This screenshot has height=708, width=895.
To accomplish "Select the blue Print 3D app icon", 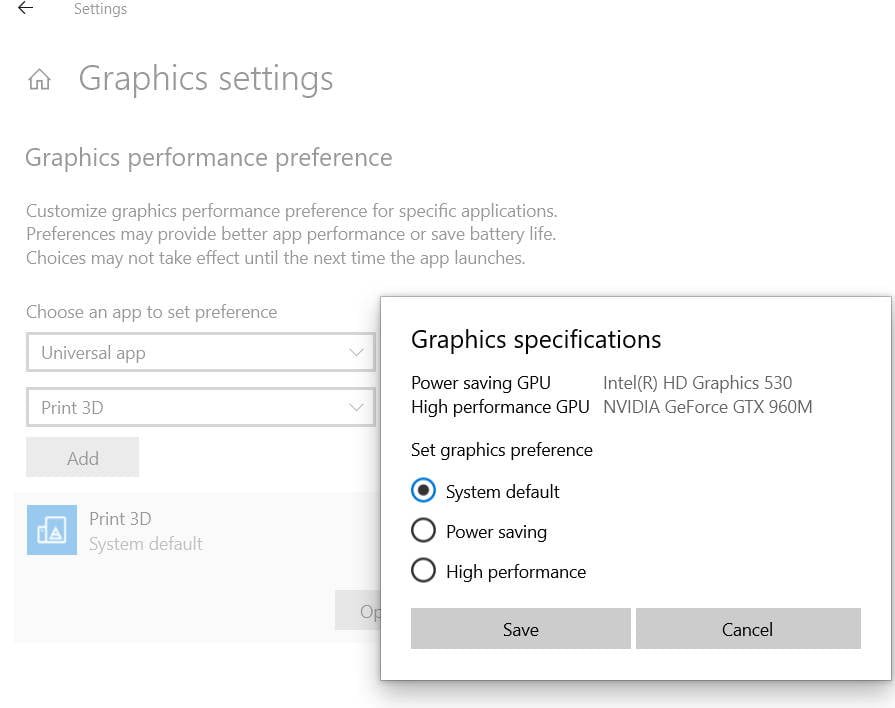I will (52, 530).
